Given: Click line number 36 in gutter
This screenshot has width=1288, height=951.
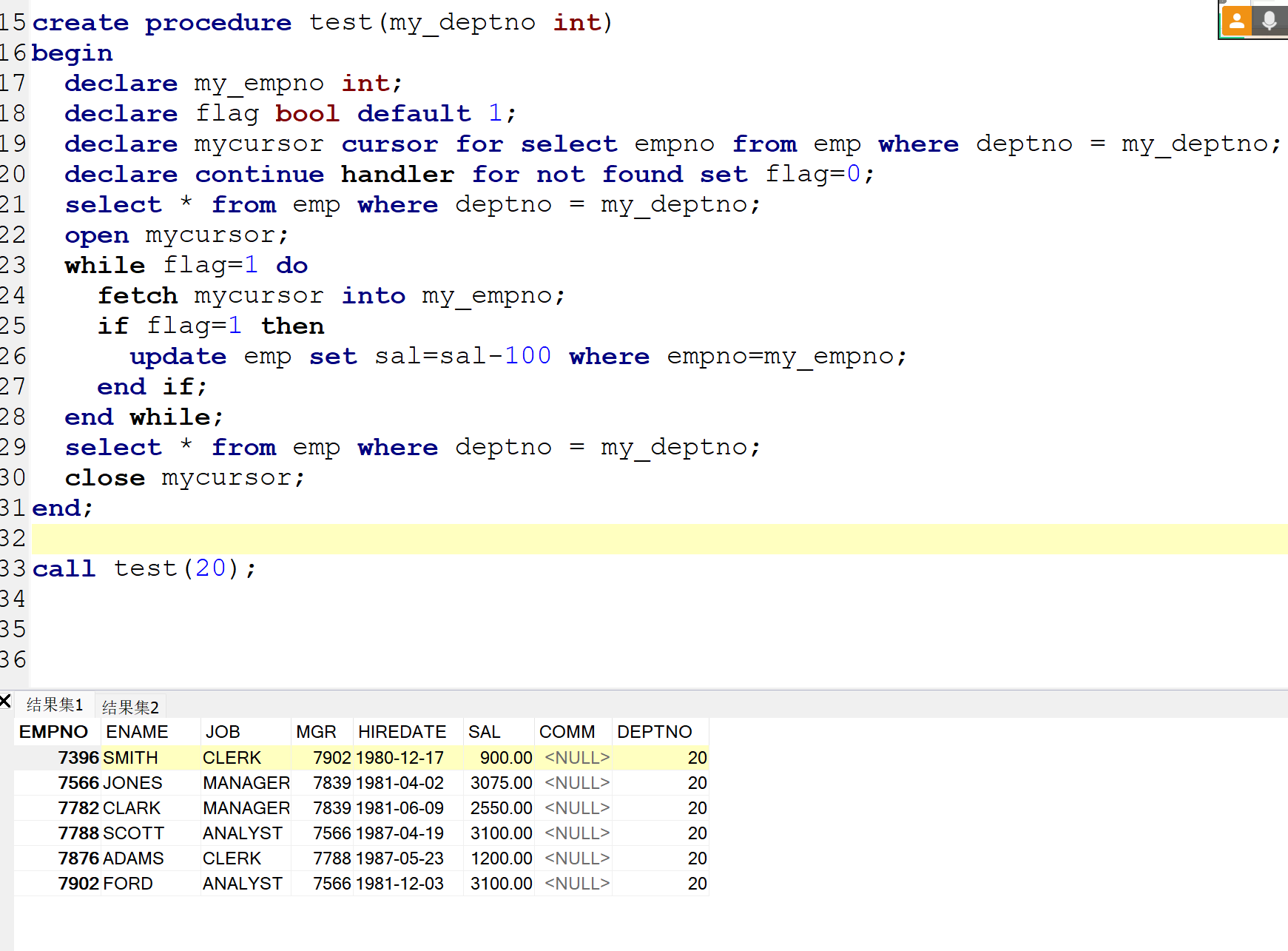Looking at the screenshot, I should 13,659.
